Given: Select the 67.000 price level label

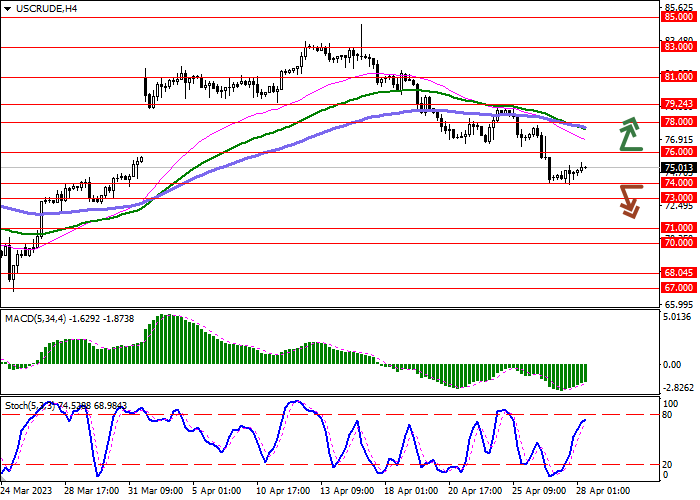Looking at the screenshot, I should 679,288.
